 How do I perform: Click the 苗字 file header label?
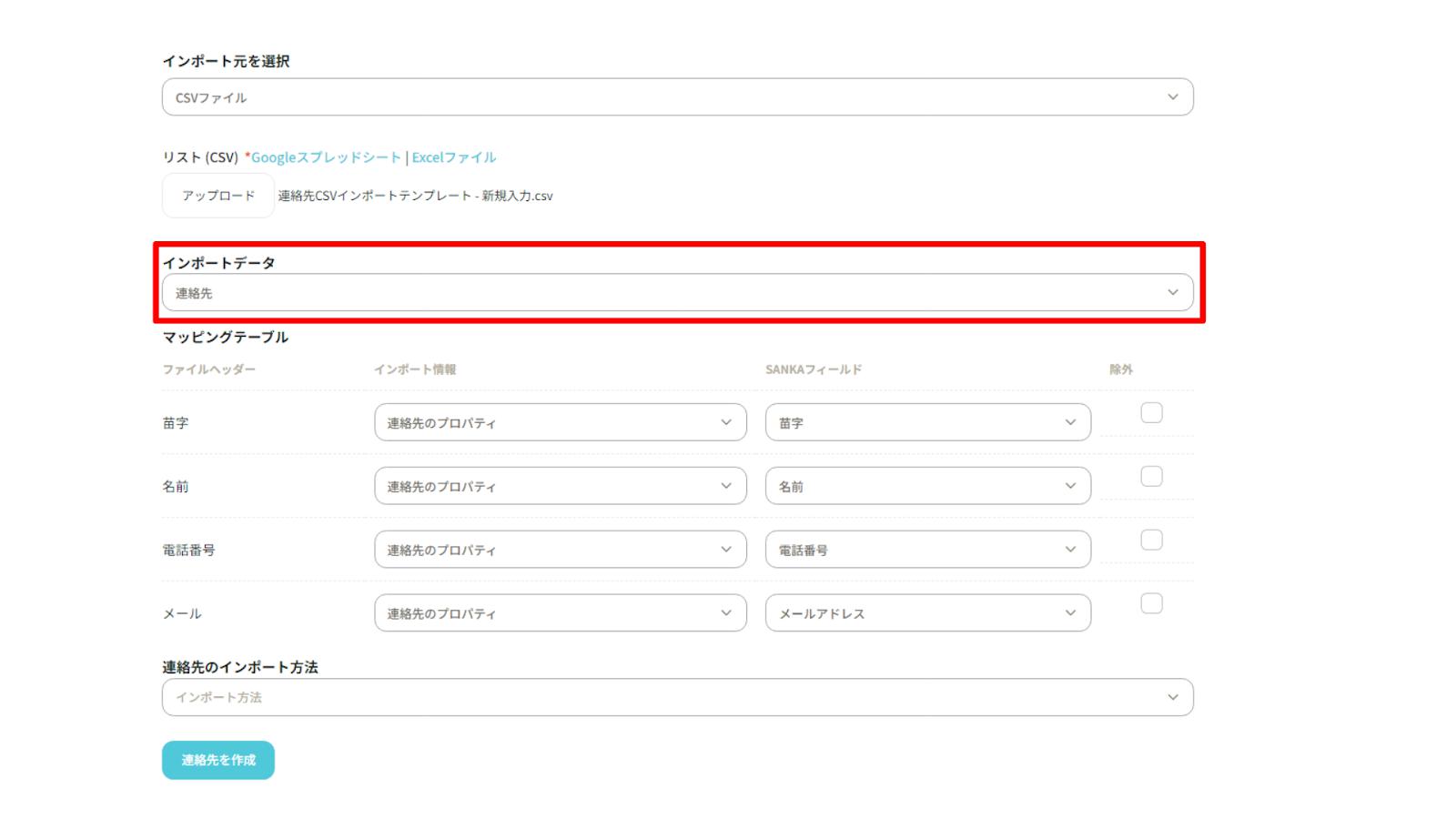(x=176, y=423)
